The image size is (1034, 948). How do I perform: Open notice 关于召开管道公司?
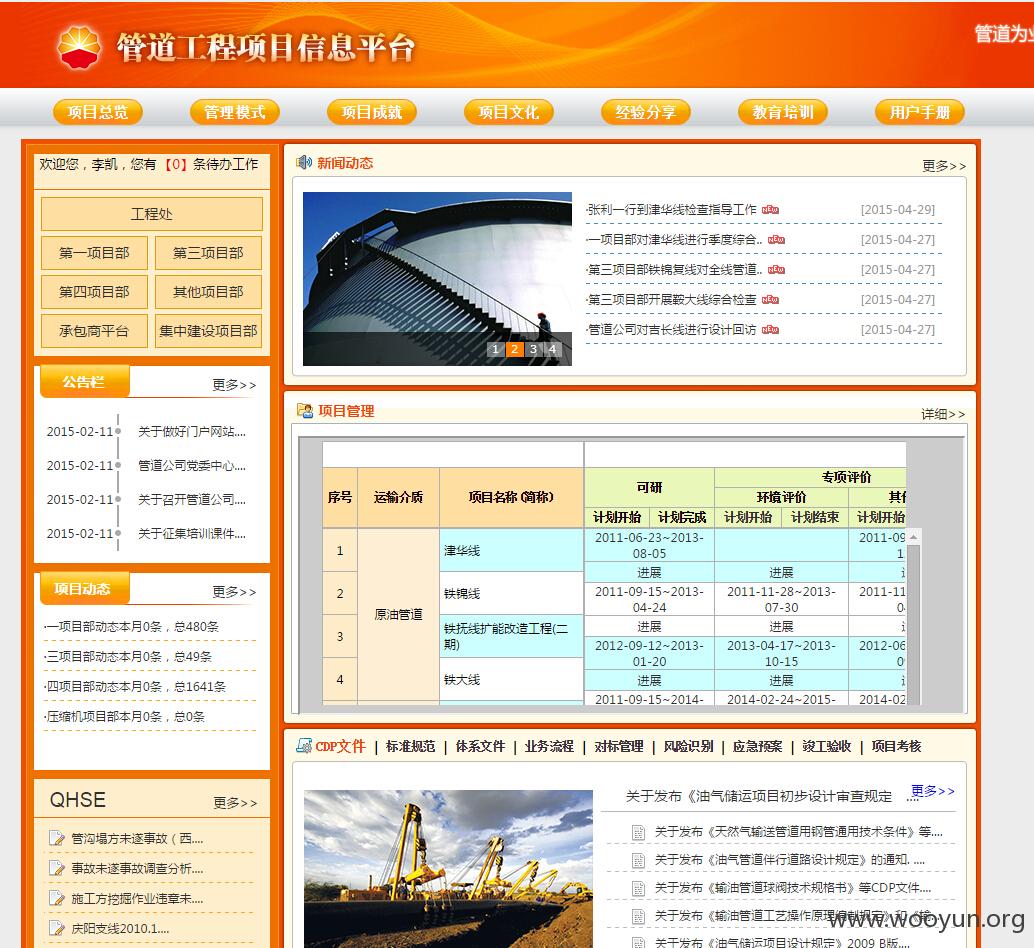pos(191,500)
